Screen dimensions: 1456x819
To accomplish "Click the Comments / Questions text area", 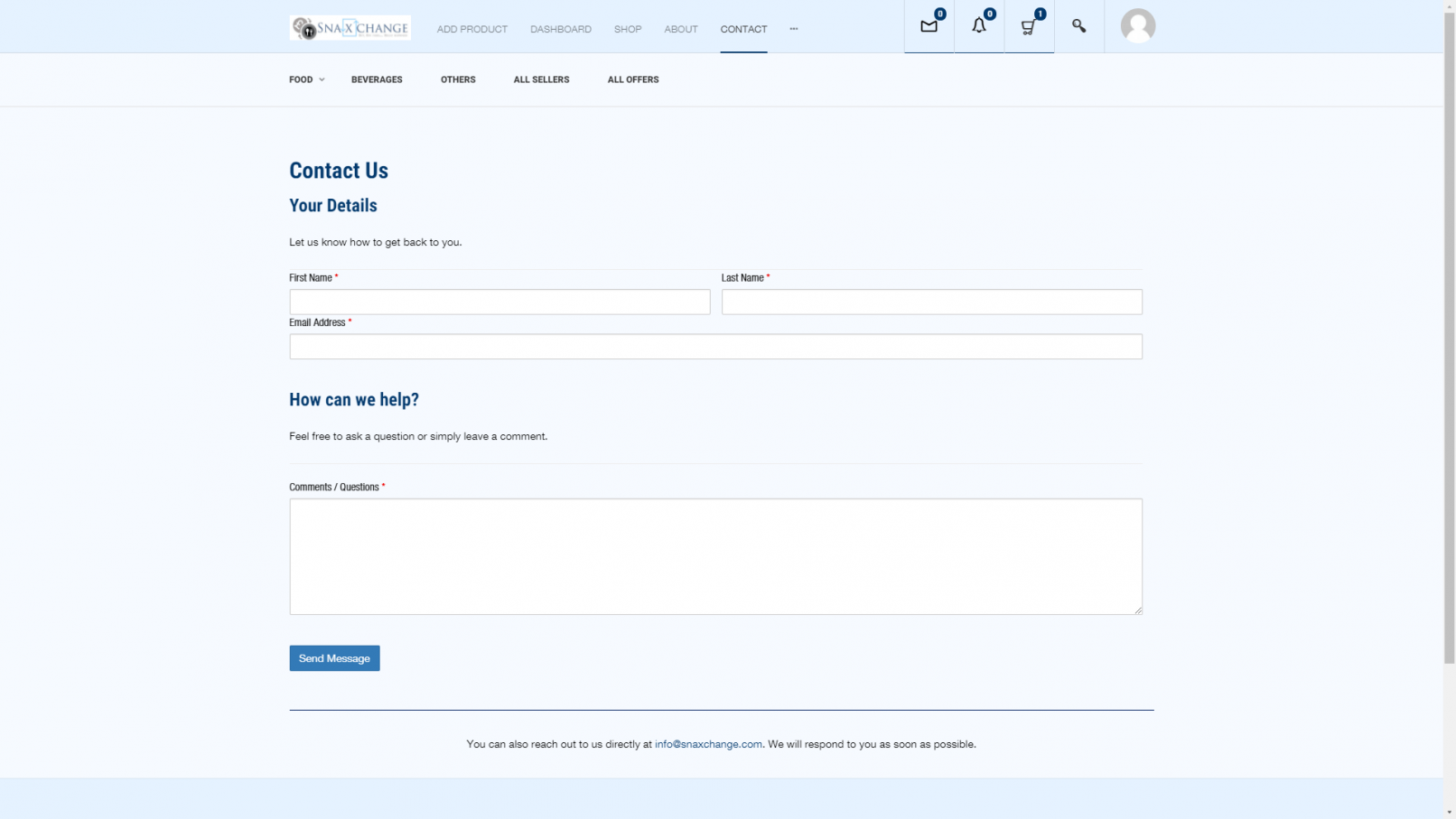I will (715, 556).
